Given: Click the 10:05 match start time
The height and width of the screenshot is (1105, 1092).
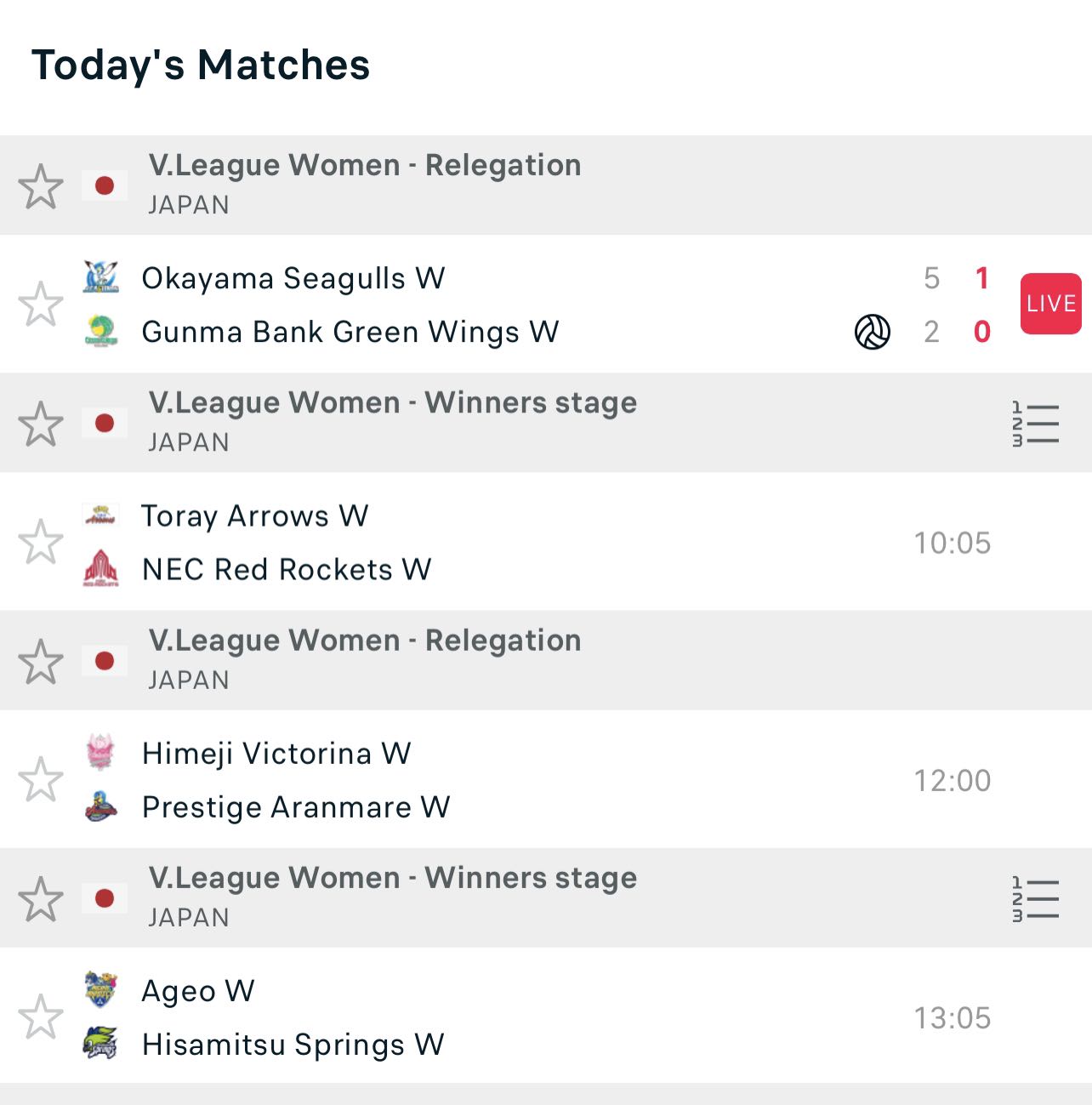Looking at the screenshot, I should pos(952,543).
